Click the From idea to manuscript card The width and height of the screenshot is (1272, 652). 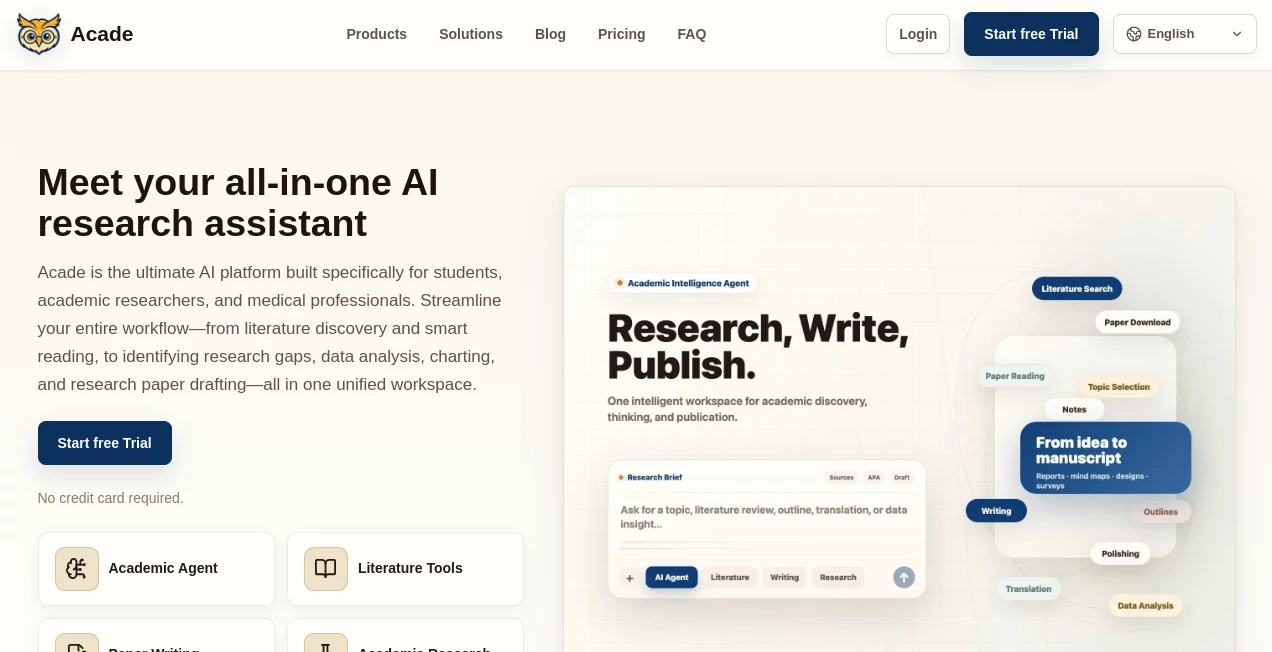1106,458
